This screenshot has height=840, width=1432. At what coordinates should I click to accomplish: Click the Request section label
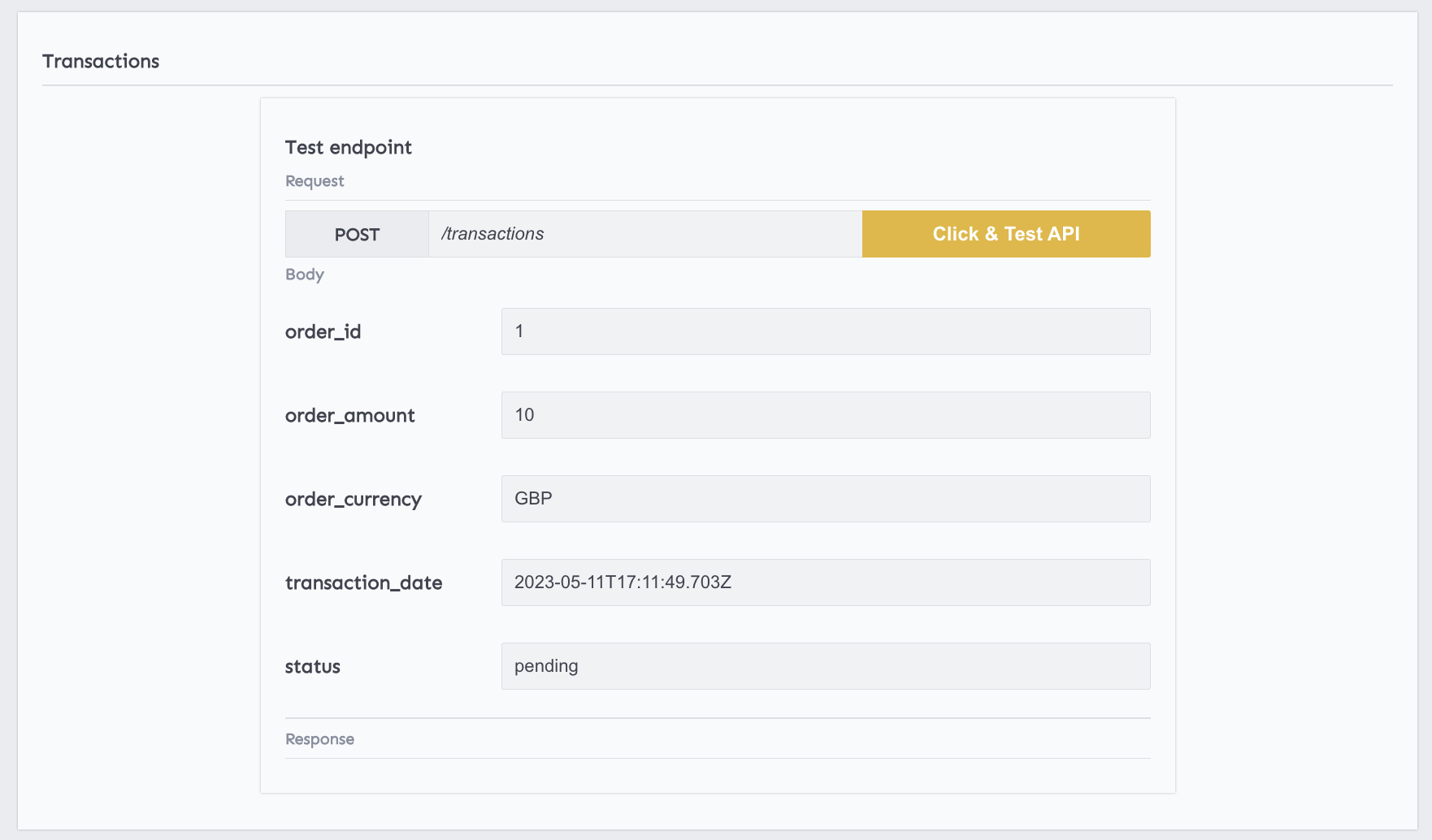pos(315,181)
